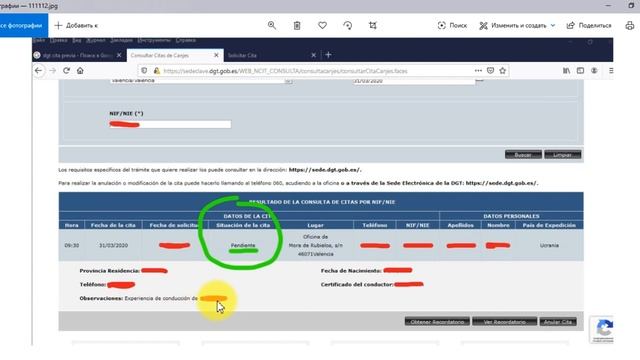Open page actions three-dots menu
This screenshot has height=360, width=640.
click(x=478, y=71)
